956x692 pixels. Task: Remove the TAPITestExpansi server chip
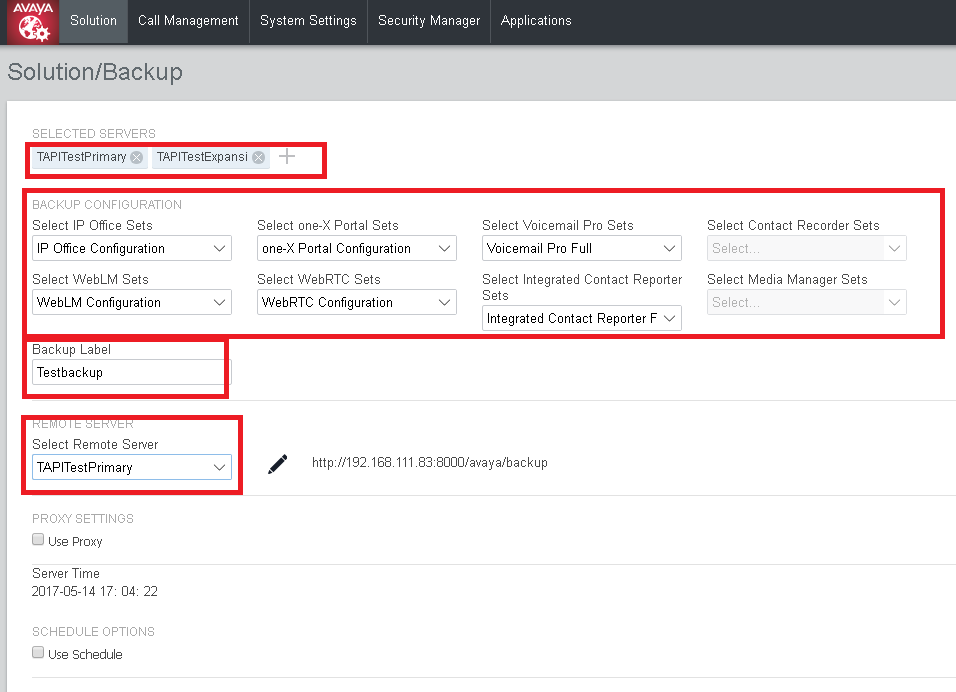[258, 157]
